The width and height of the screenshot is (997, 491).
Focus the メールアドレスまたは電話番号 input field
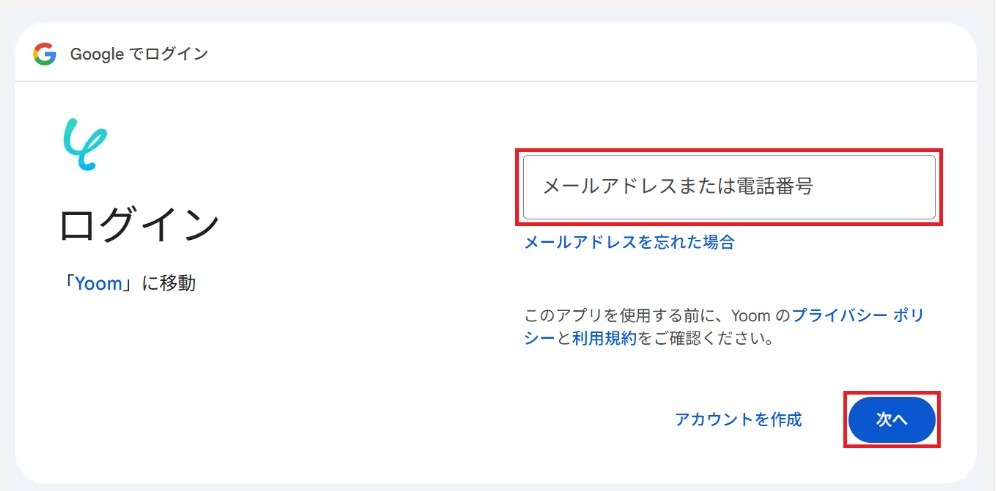(729, 187)
